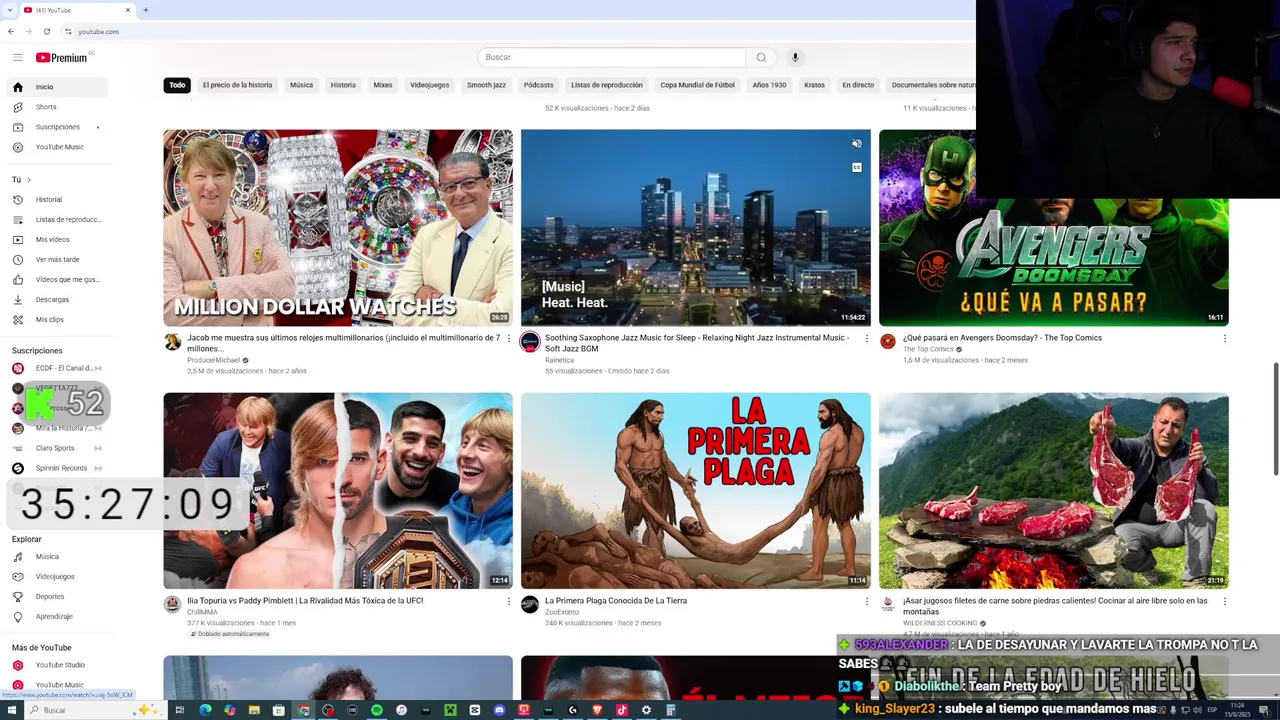This screenshot has width=1280, height=720.
Task: Open Suscripciones in the sidebar
Action: (x=56, y=127)
